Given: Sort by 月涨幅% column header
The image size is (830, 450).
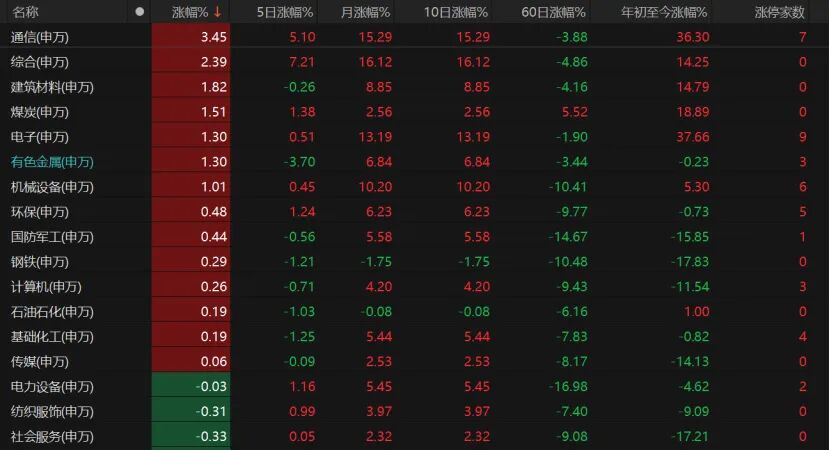Looking at the screenshot, I should [365, 12].
